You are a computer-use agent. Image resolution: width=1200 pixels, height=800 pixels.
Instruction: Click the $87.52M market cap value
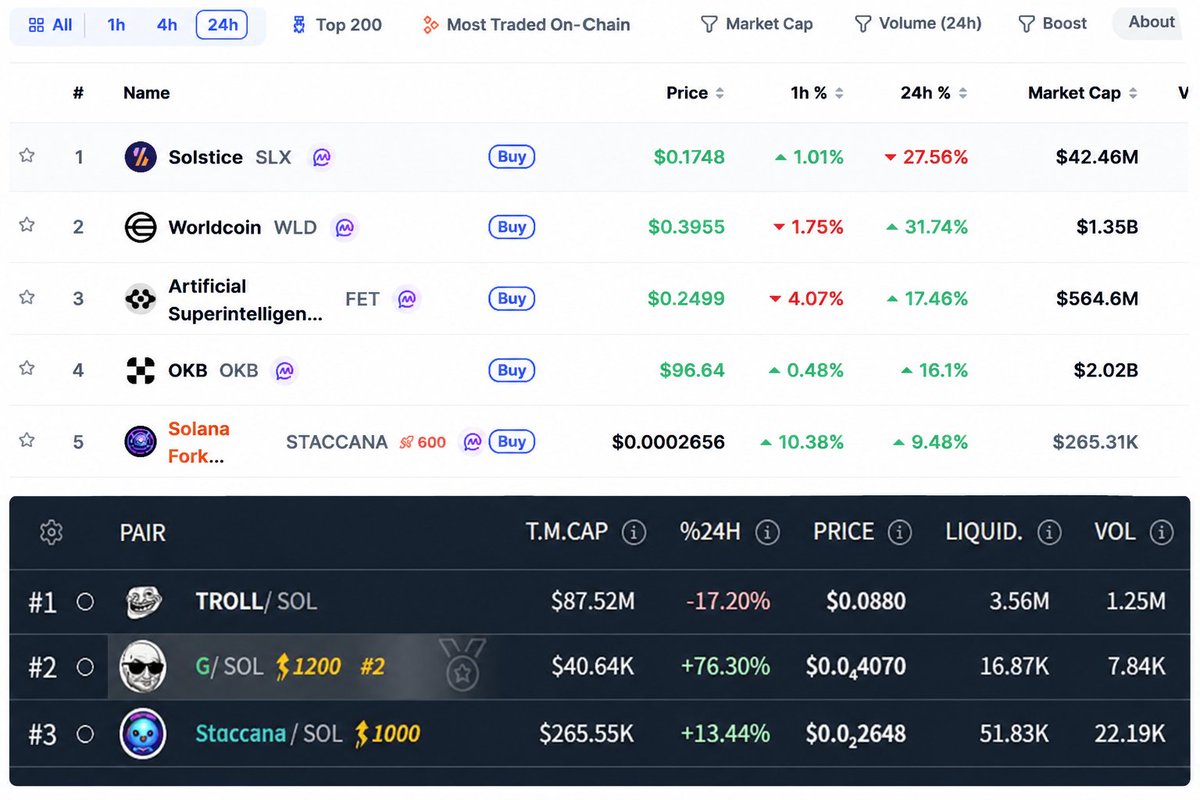coord(592,602)
